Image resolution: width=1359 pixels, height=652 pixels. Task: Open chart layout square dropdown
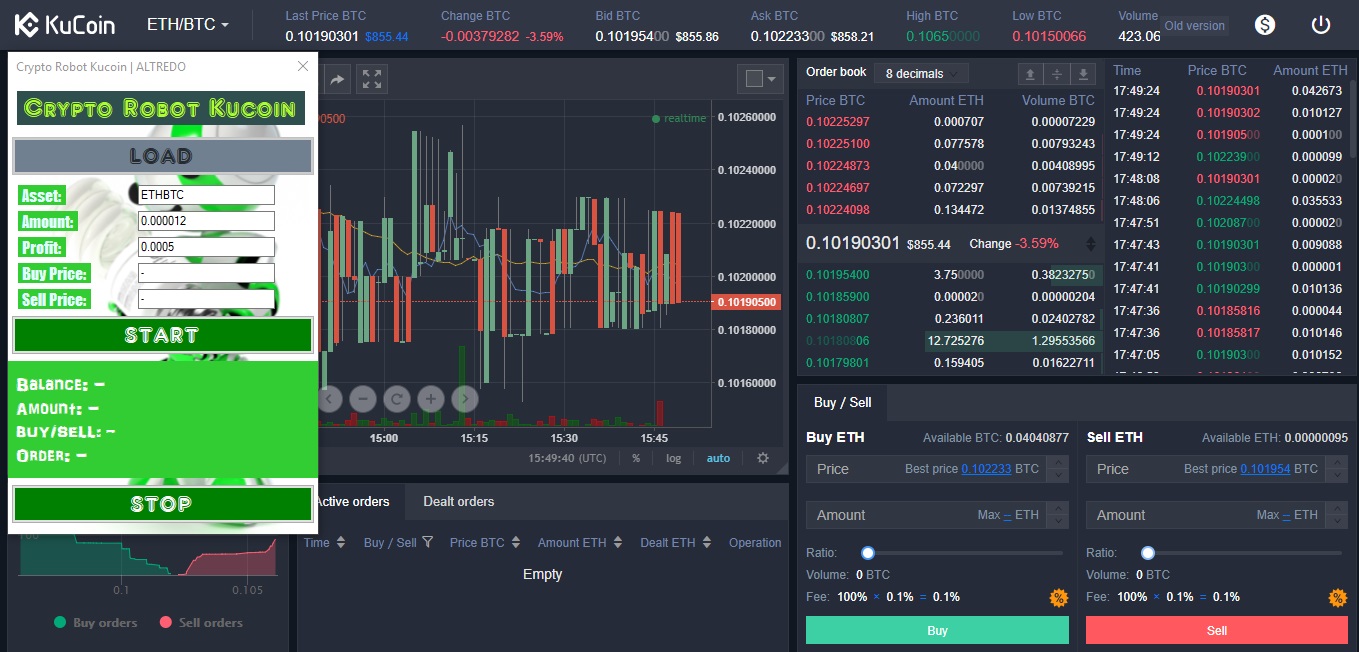click(762, 79)
